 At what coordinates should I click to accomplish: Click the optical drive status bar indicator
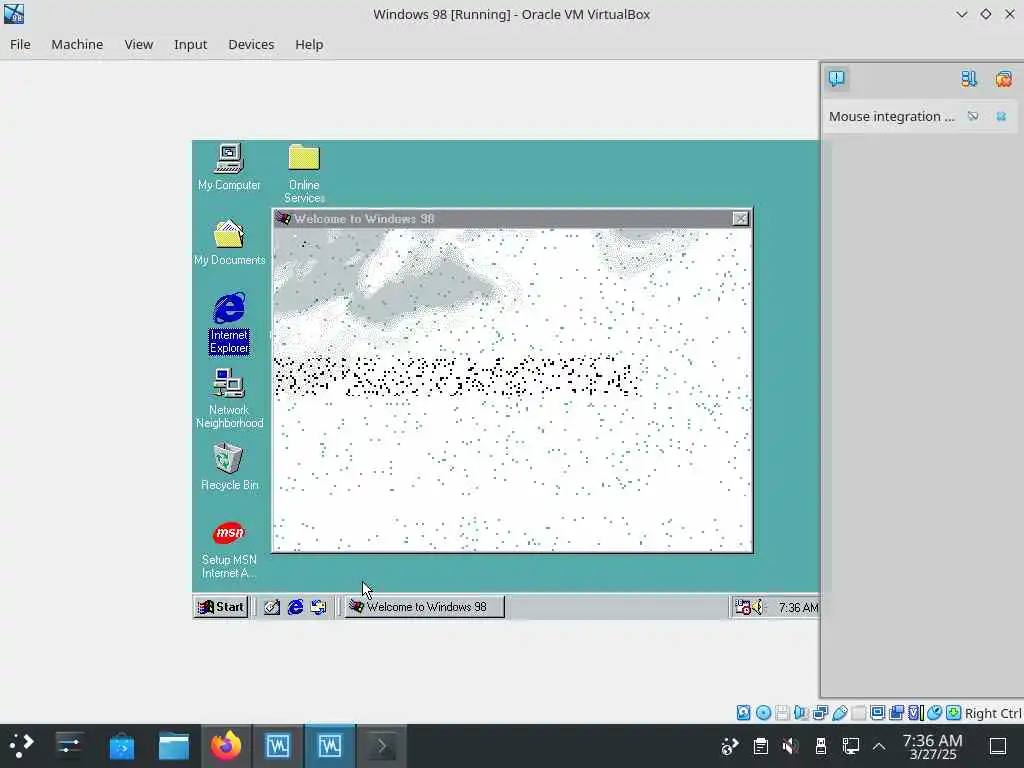(x=763, y=712)
